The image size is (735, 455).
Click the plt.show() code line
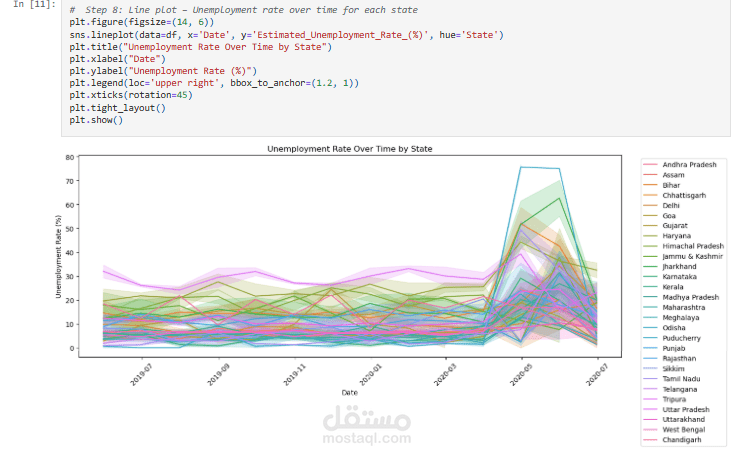[x=96, y=120]
